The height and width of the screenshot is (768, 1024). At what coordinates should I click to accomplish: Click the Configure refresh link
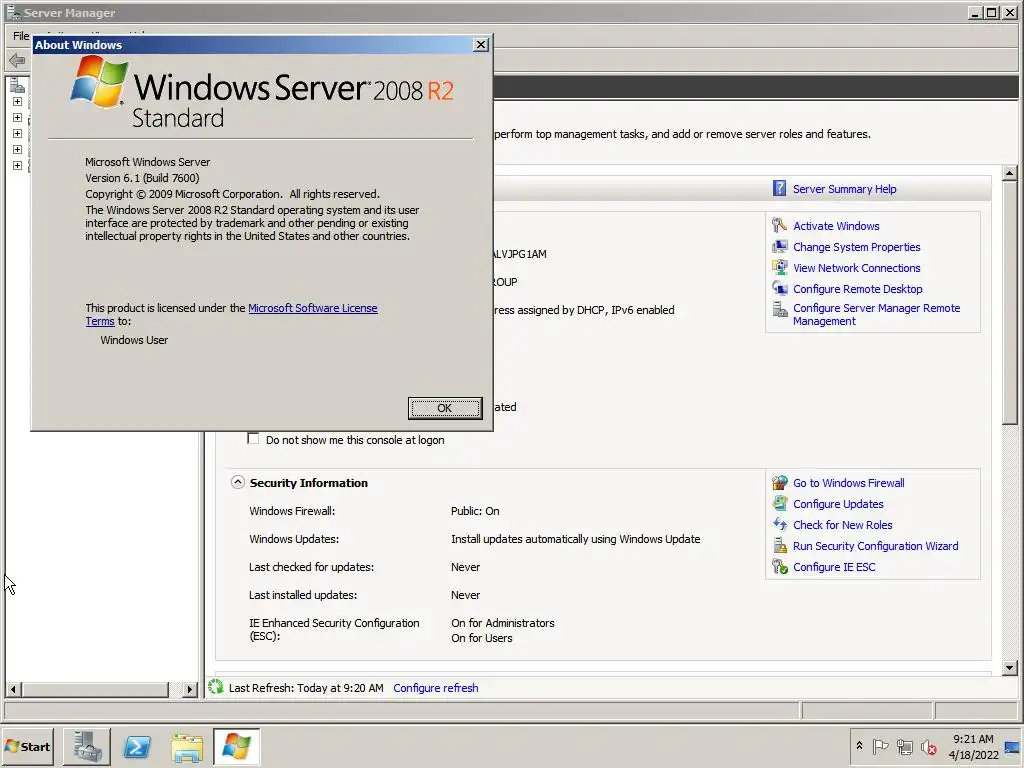click(x=436, y=688)
